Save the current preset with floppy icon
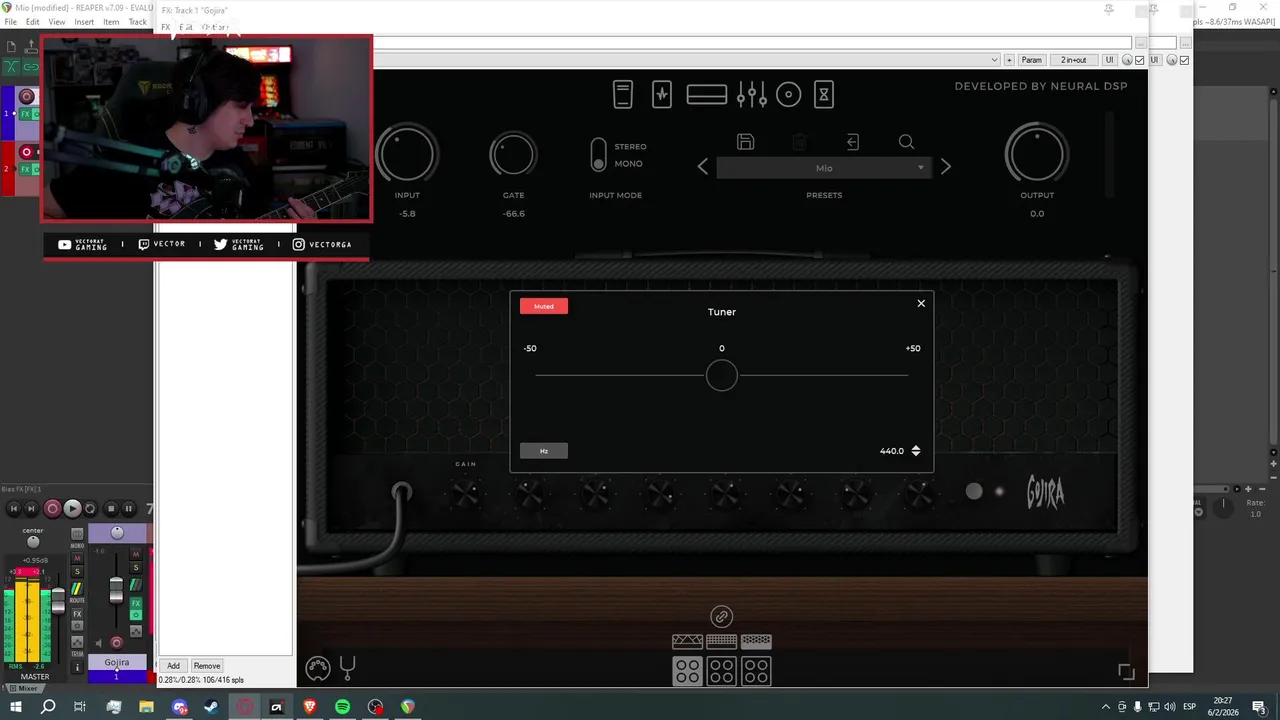This screenshot has height=720, width=1280. point(745,142)
